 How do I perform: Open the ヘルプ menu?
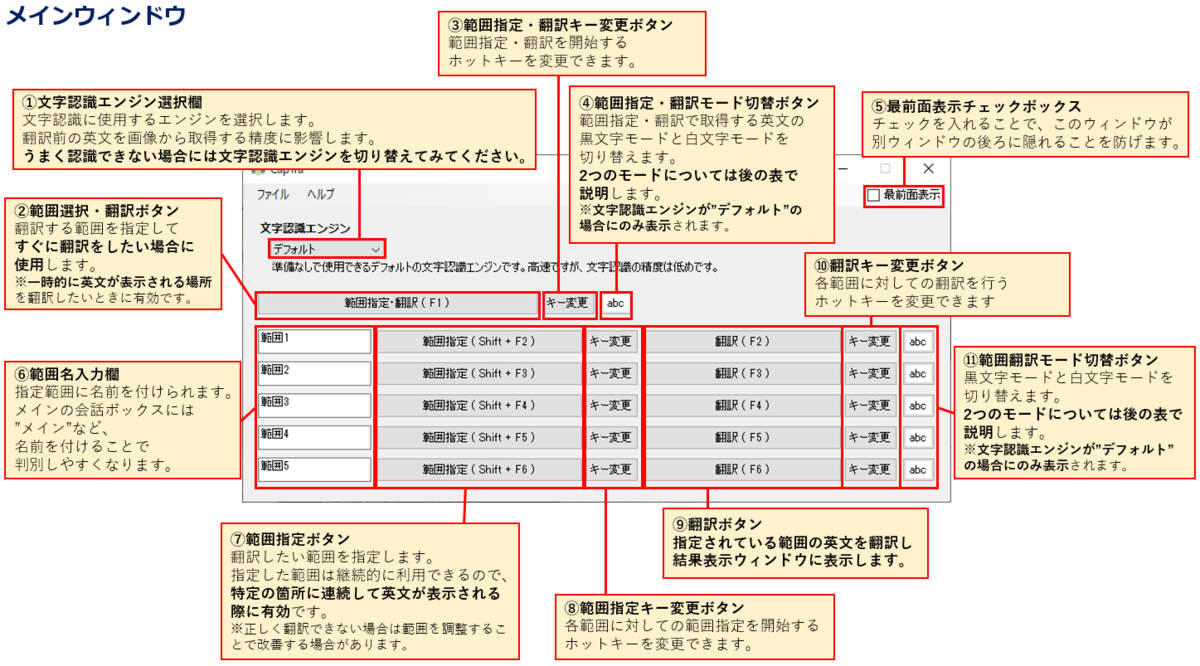pyautogui.click(x=321, y=194)
